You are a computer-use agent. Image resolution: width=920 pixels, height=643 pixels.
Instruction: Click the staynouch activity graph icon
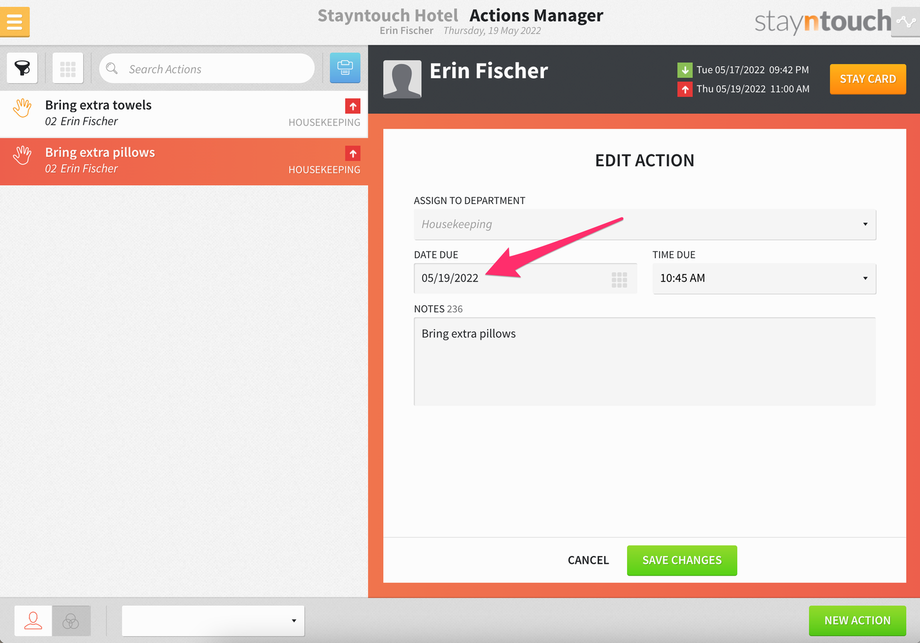(x=905, y=22)
